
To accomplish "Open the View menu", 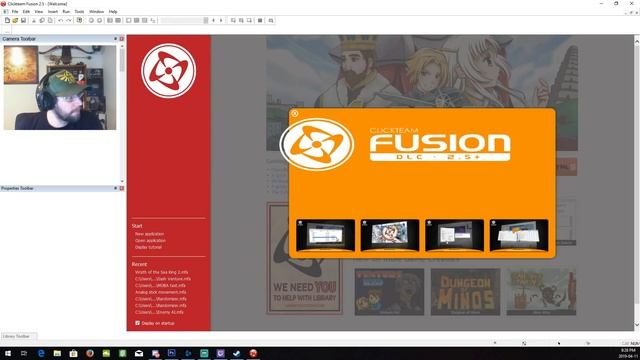I will pos(38,11).
